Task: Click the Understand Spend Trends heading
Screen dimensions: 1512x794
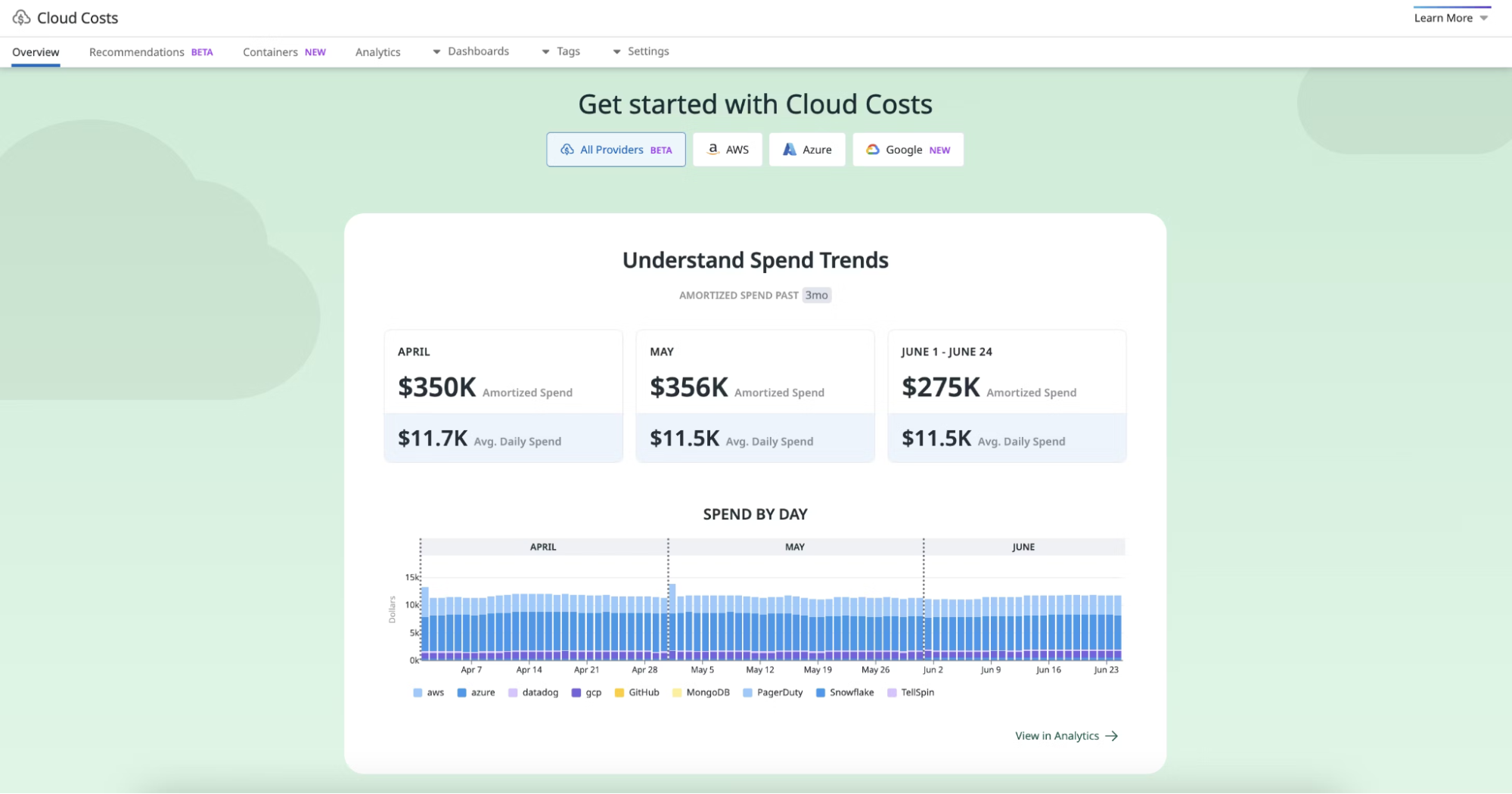Action: [x=755, y=260]
